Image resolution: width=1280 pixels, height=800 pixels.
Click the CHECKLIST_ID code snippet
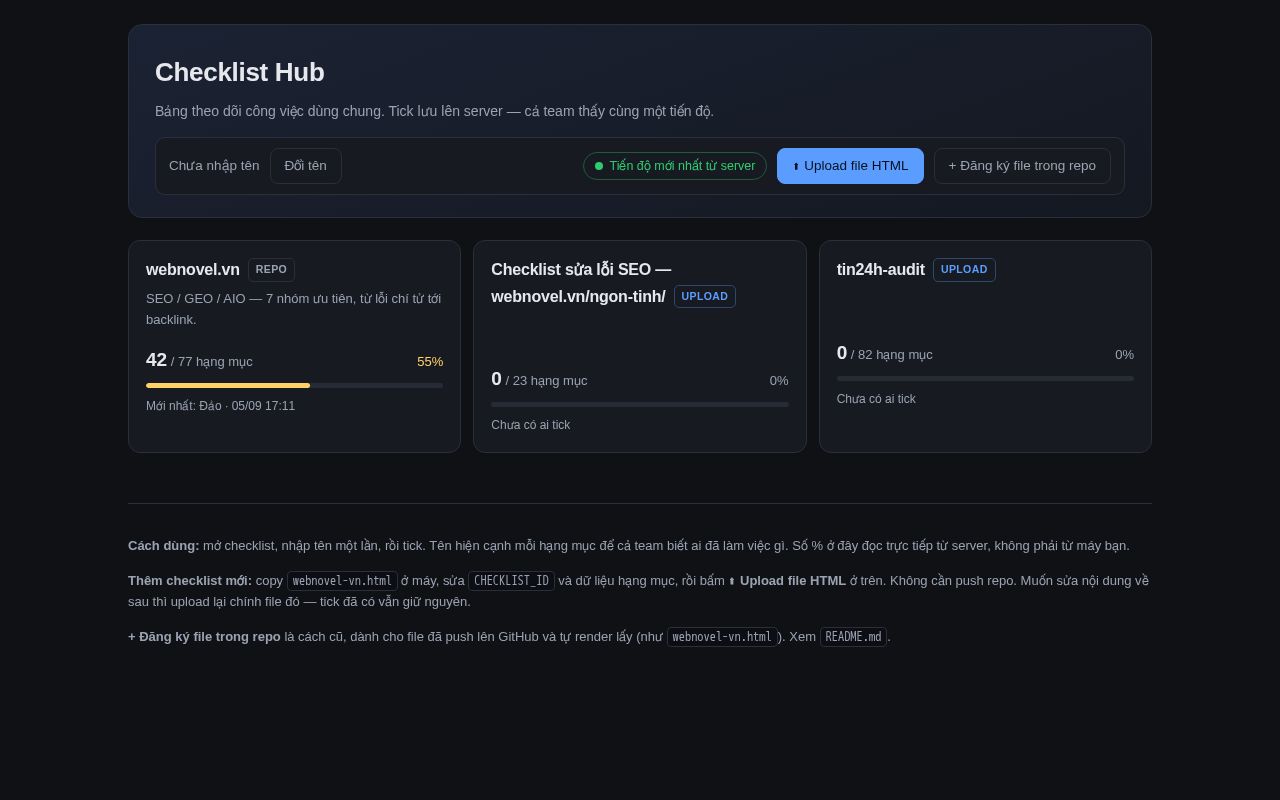click(x=511, y=581)
